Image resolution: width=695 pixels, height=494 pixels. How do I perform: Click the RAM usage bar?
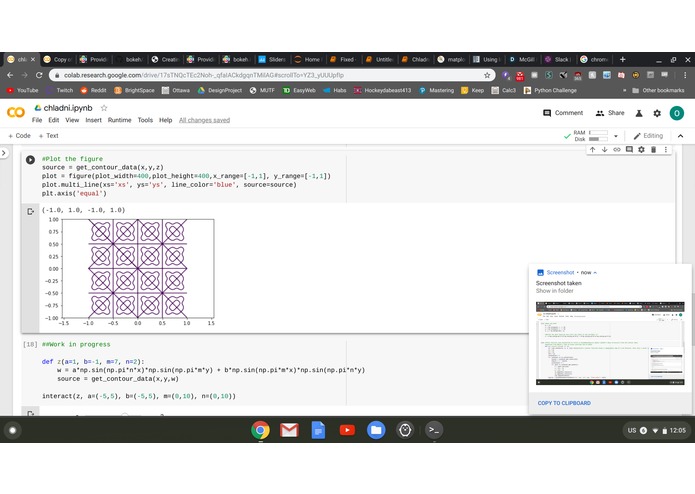[x=598, y=132]
